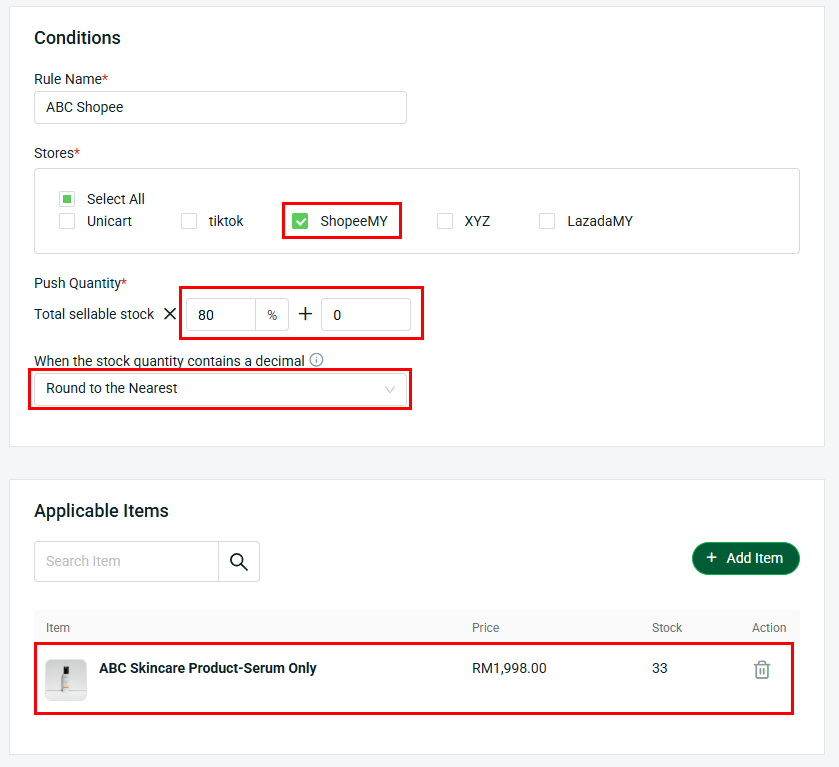
Task: Toggle the Select All stores checkbox
Action: pyautogui.click(x=67, y=199)
